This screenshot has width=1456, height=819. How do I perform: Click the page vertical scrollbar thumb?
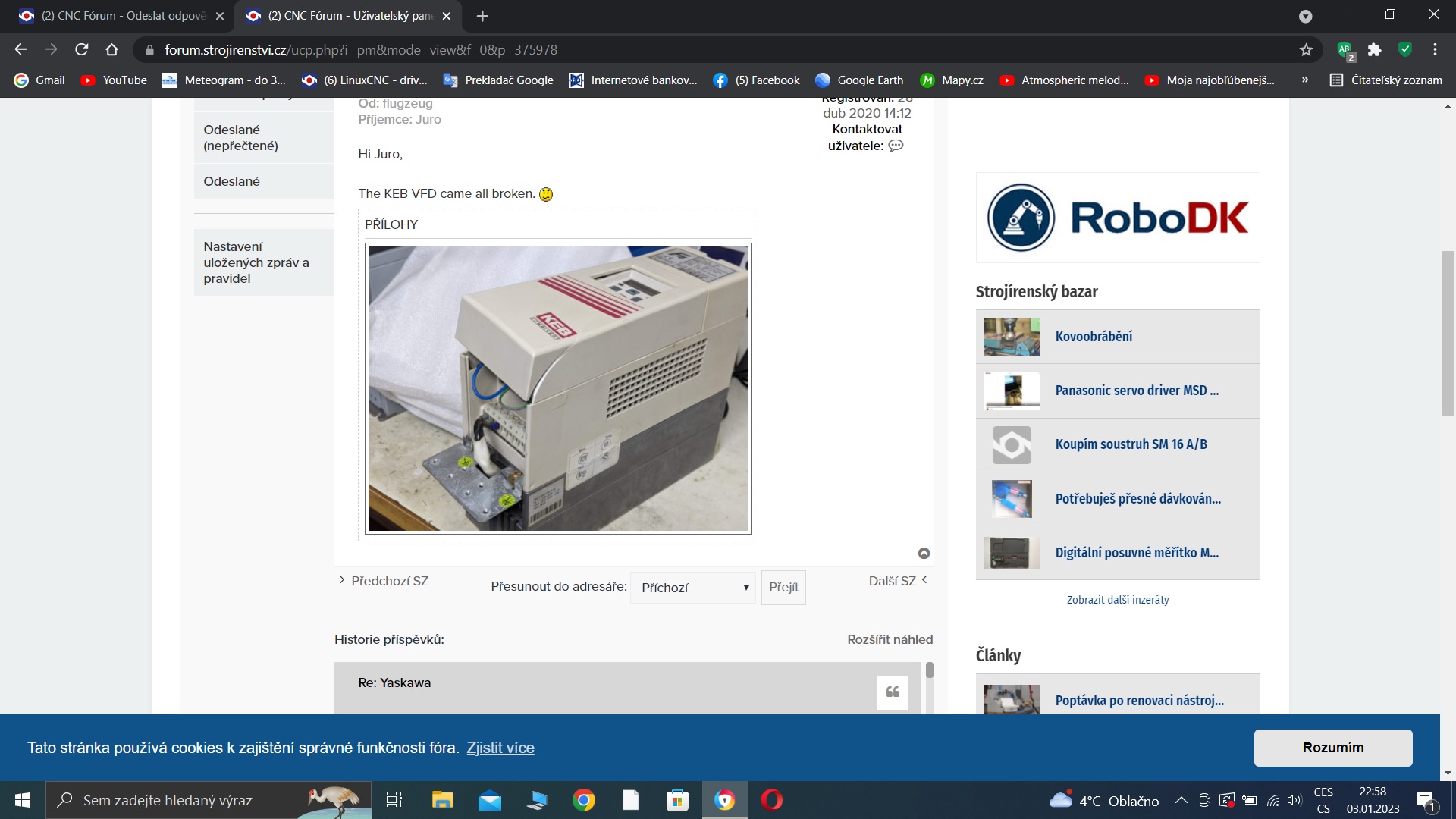(x=1448, y=334)
